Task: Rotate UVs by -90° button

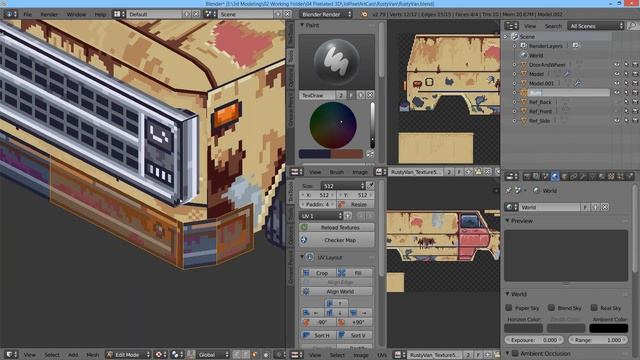Action: click(318, 322)
